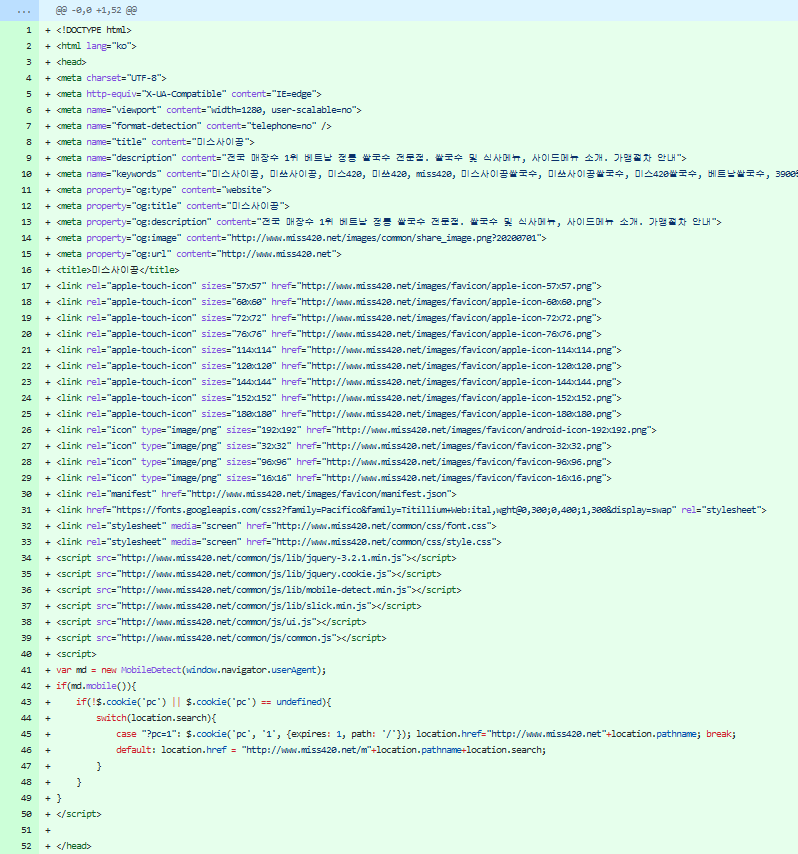
Task: Click the apple-icon-144x144.png link line
Action: click(339, 382)
